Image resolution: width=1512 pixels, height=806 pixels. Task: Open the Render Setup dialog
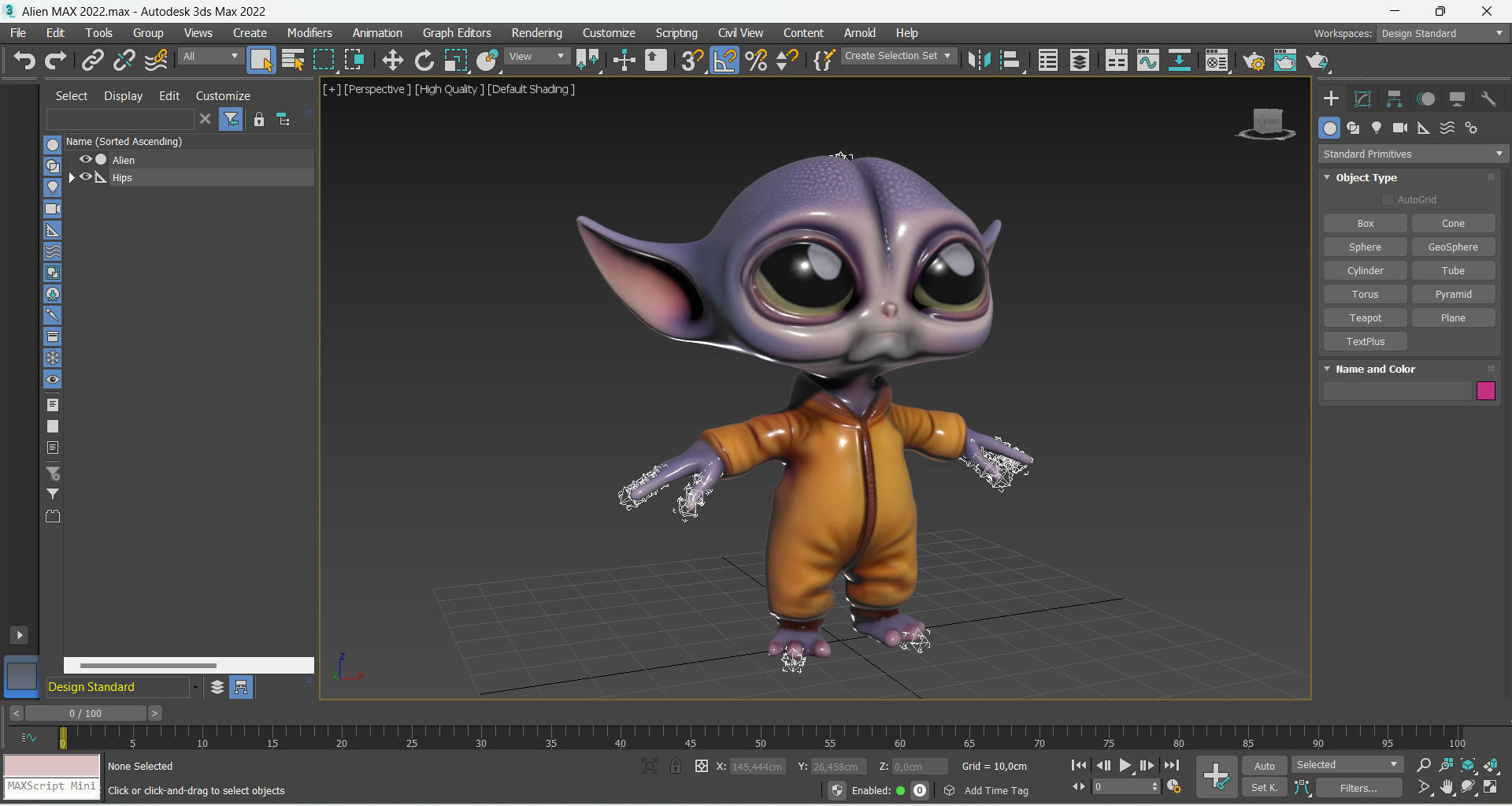[x=1254, y=60]
